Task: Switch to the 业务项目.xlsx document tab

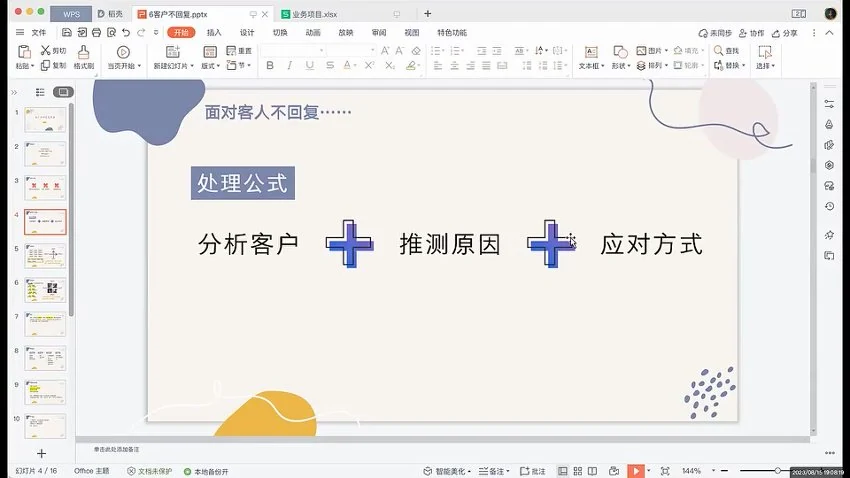Action: tap(315, 14)
